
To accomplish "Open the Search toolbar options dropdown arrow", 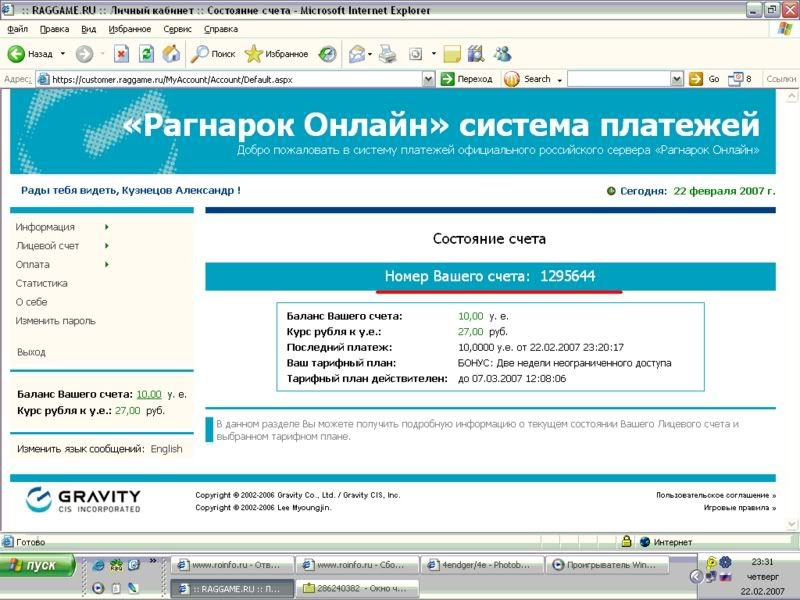I will tap(559, 80).
